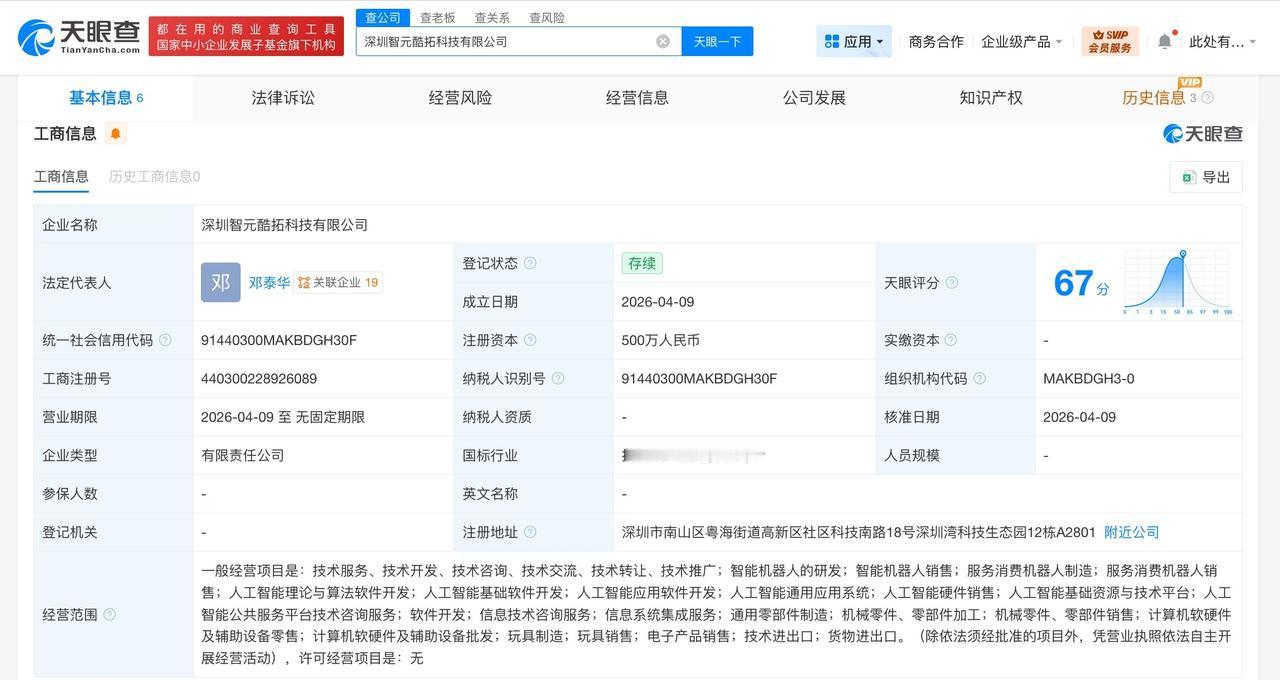Open the 应用 apps dropdown
This screenshot has width=1280, height=680.
(x=853, y=41)
